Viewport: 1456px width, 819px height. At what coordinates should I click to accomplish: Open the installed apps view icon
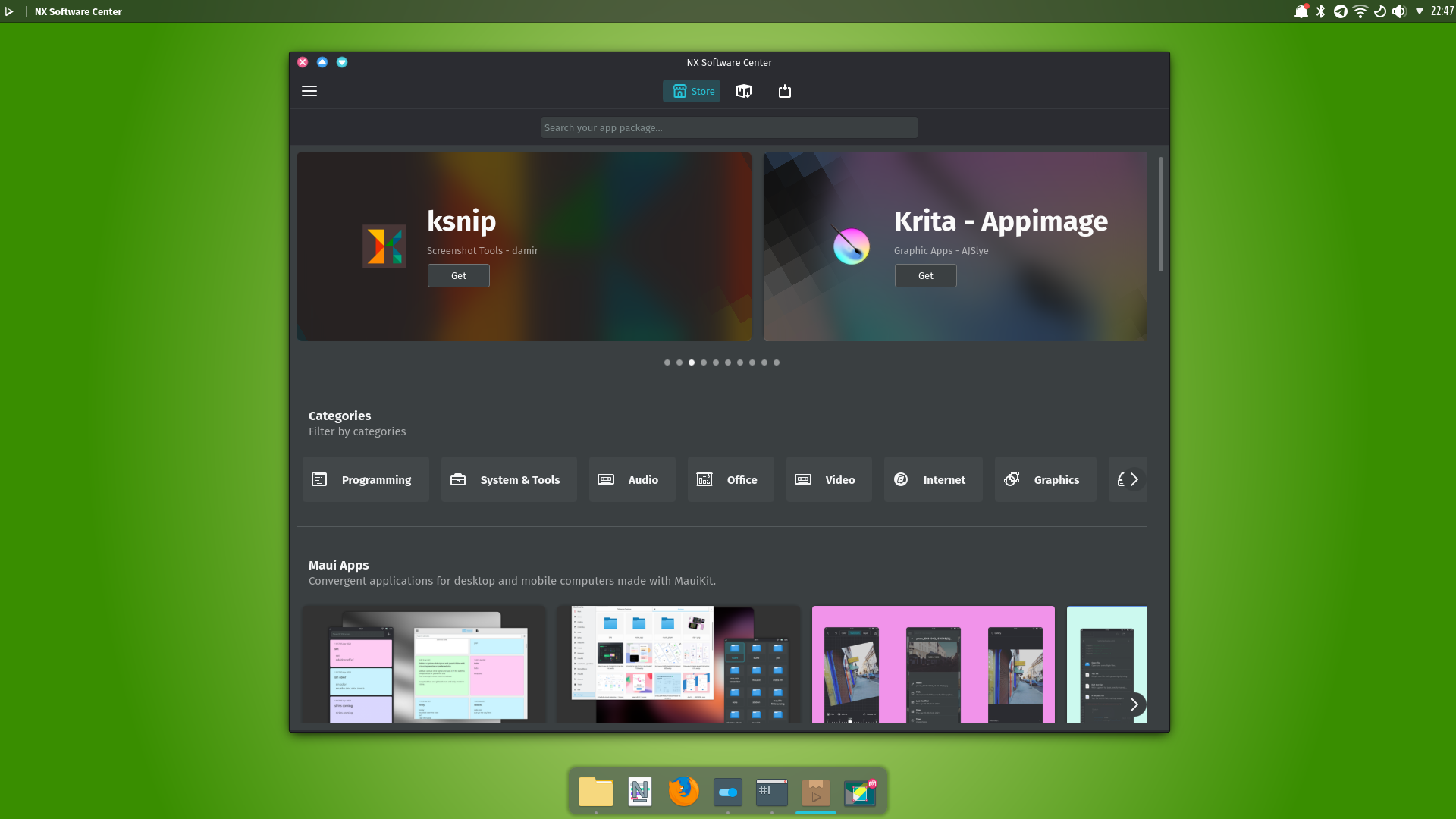pos(744,91)
